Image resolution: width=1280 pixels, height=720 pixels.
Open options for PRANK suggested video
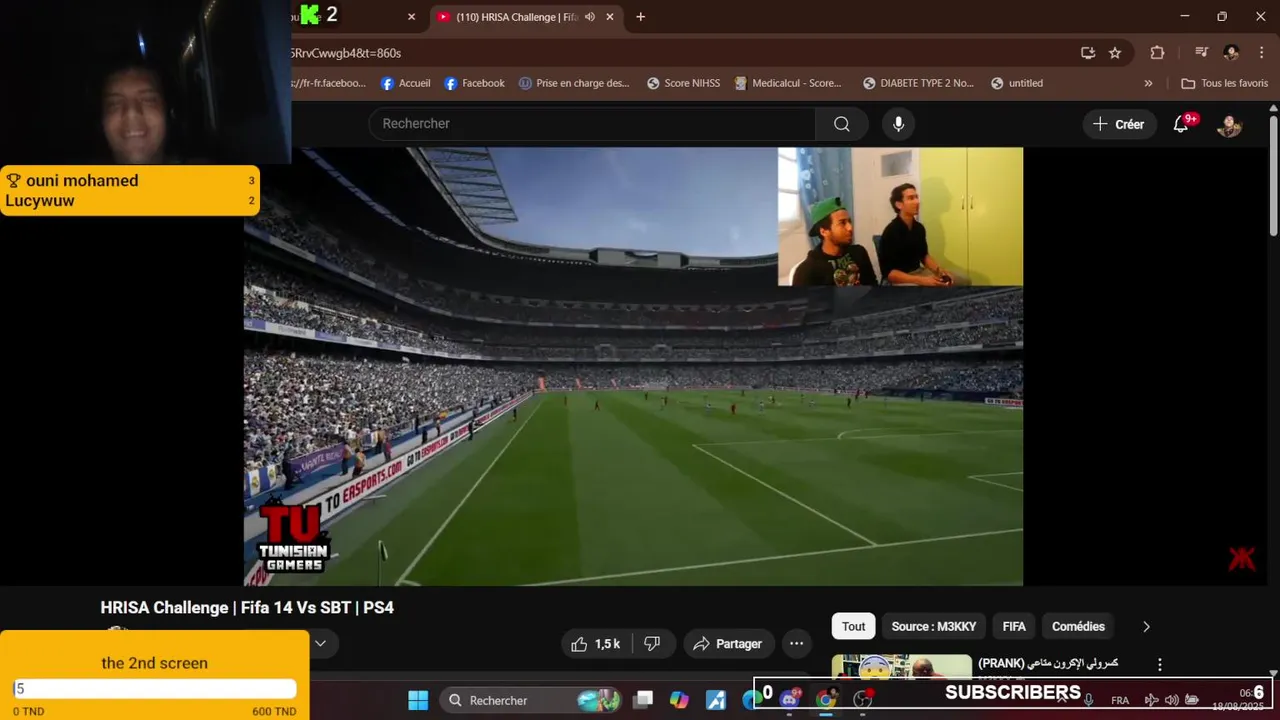point(1160,665)
